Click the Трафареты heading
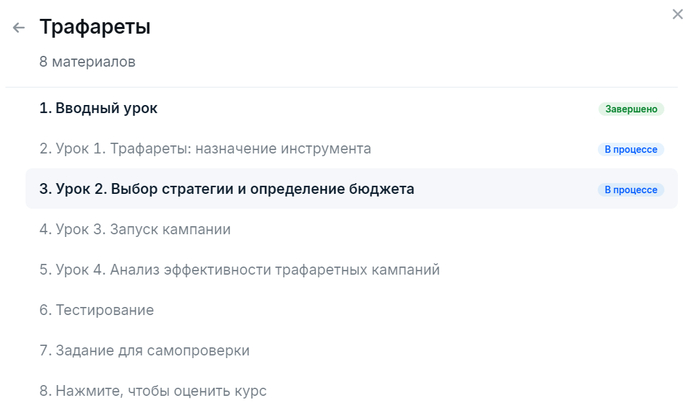The image size is (700, 414). coord(95,27)
